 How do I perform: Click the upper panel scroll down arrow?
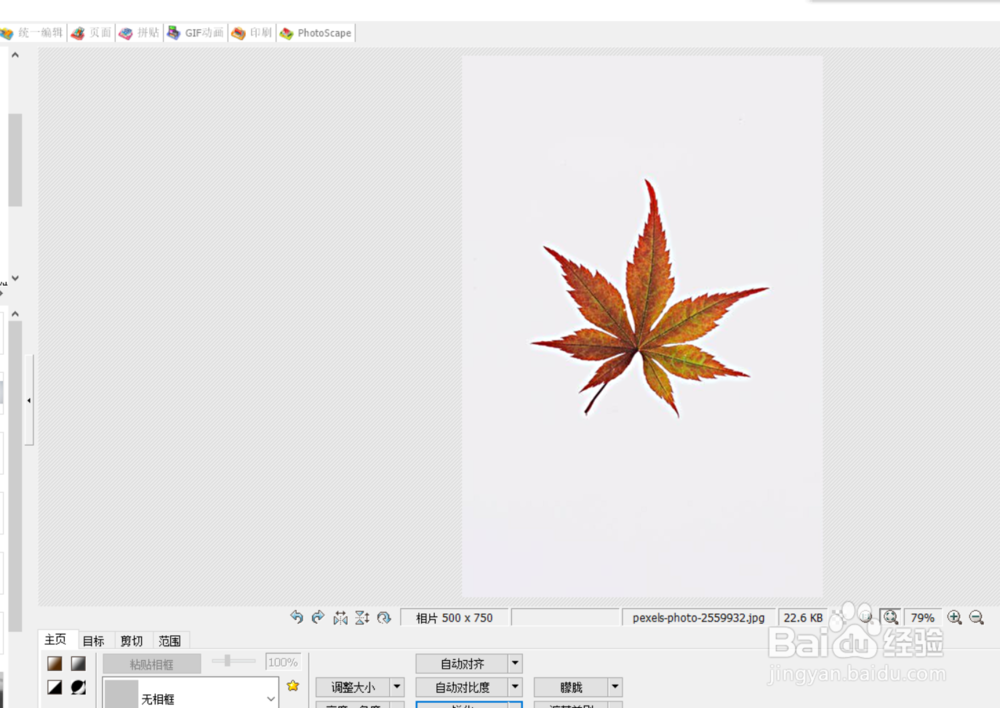[15, 278]
